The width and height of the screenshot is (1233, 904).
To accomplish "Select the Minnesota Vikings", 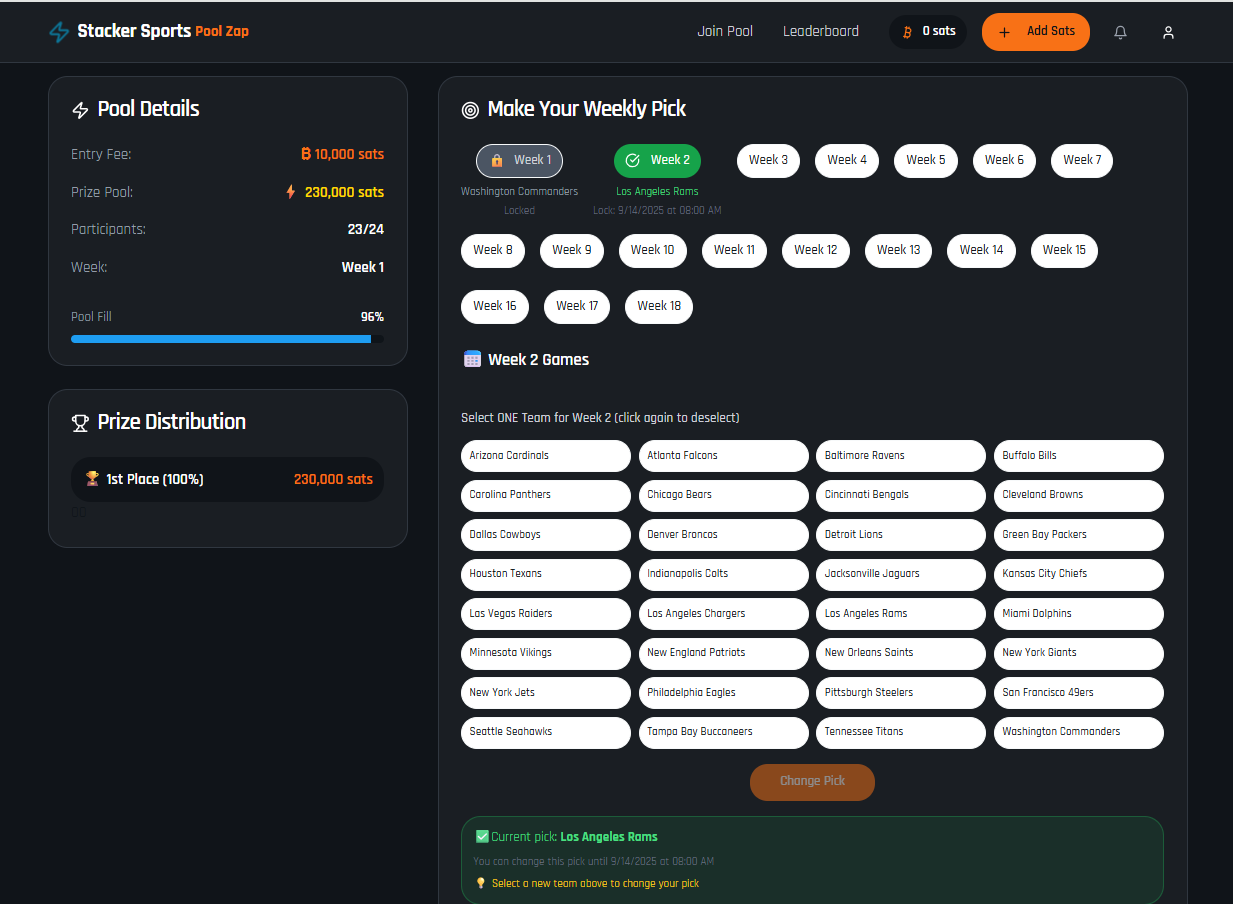I will click(x=546, y=653).
